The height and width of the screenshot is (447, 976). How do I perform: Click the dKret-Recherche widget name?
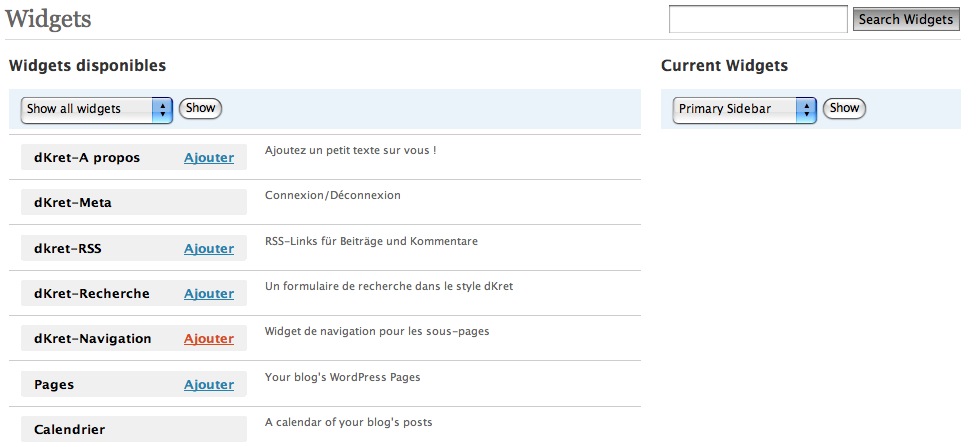click(92, 294)
